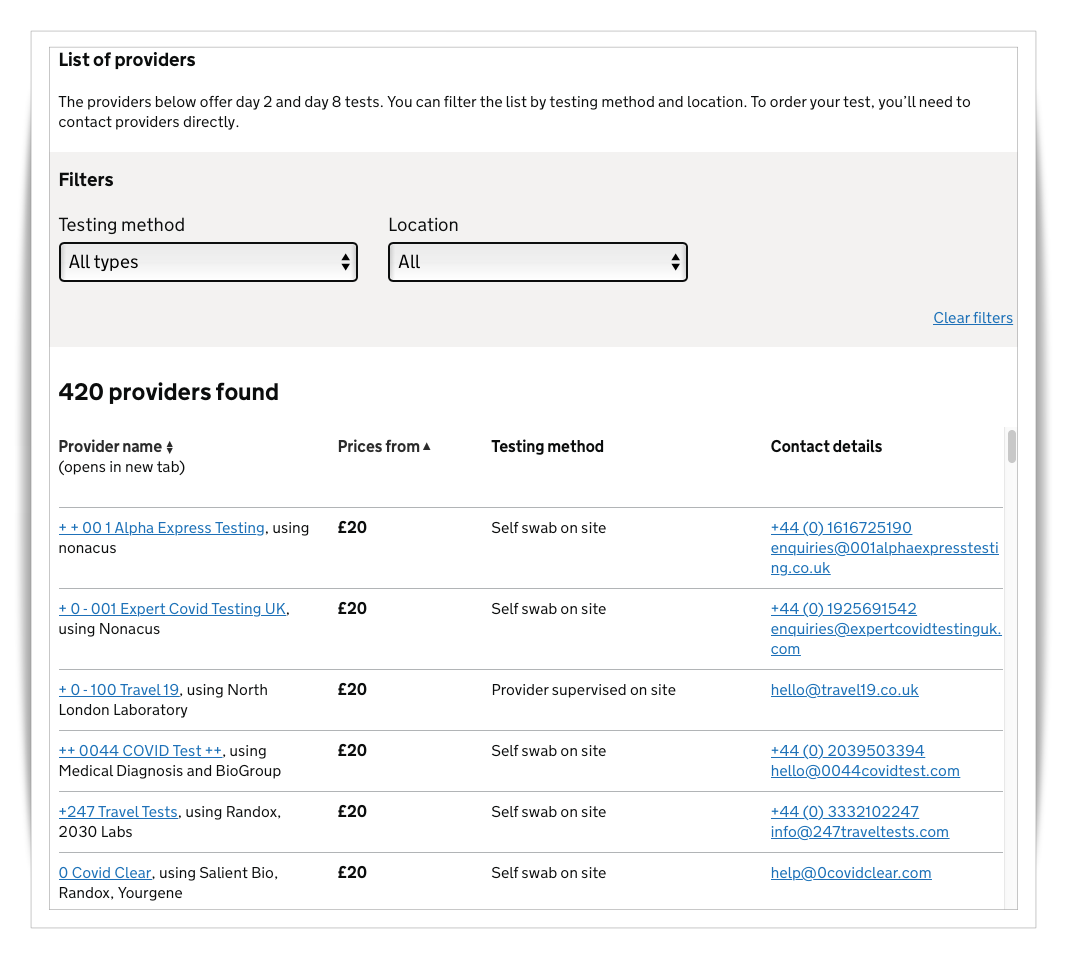Email enquiries@expertcovidtestinguk.com
The width and height of the screenshot is (1067, 959).
pyautogui.click(x=885, y=639)
